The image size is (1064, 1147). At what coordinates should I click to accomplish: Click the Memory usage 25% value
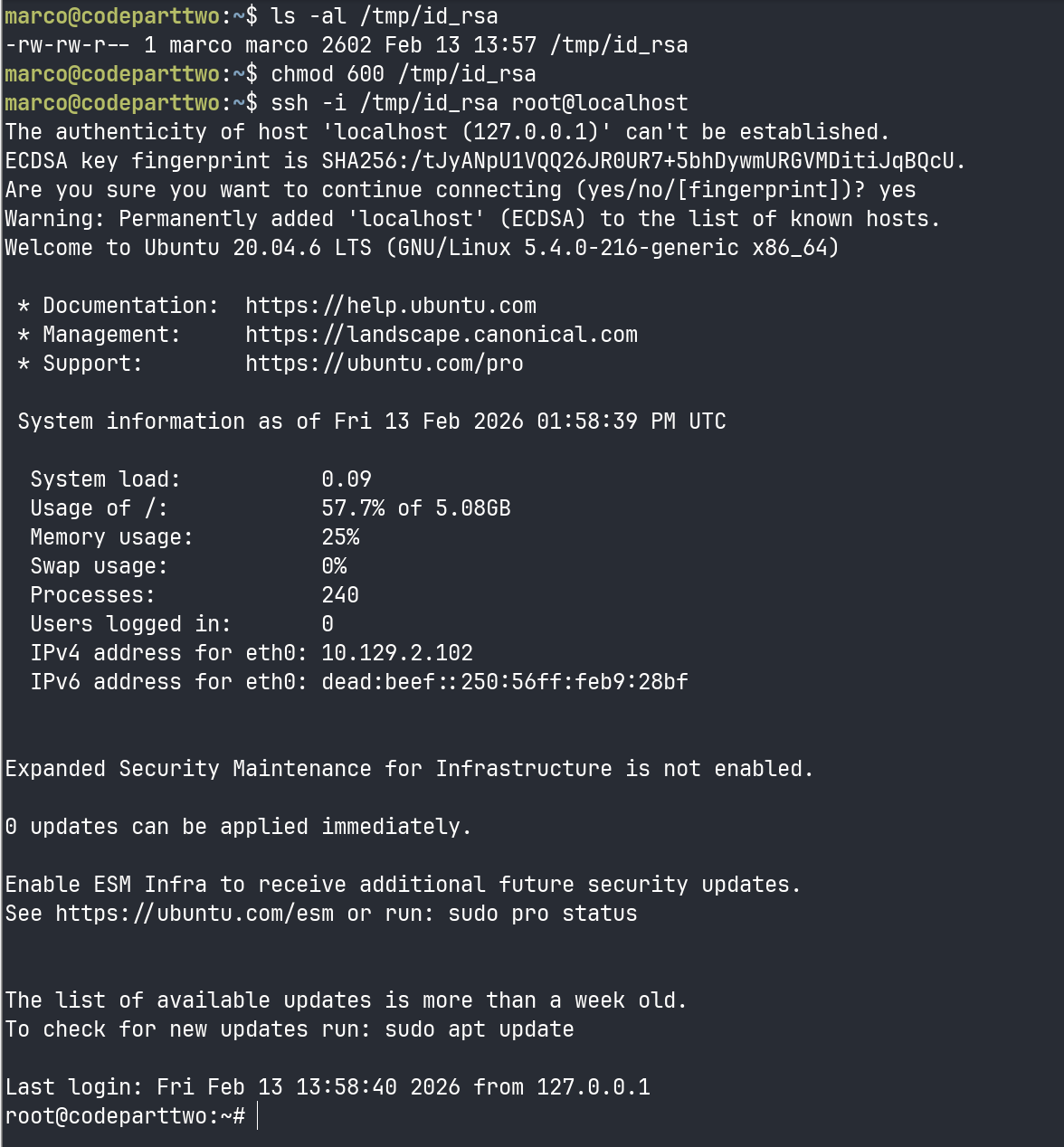pyautogui.click(x=340, y=537)
